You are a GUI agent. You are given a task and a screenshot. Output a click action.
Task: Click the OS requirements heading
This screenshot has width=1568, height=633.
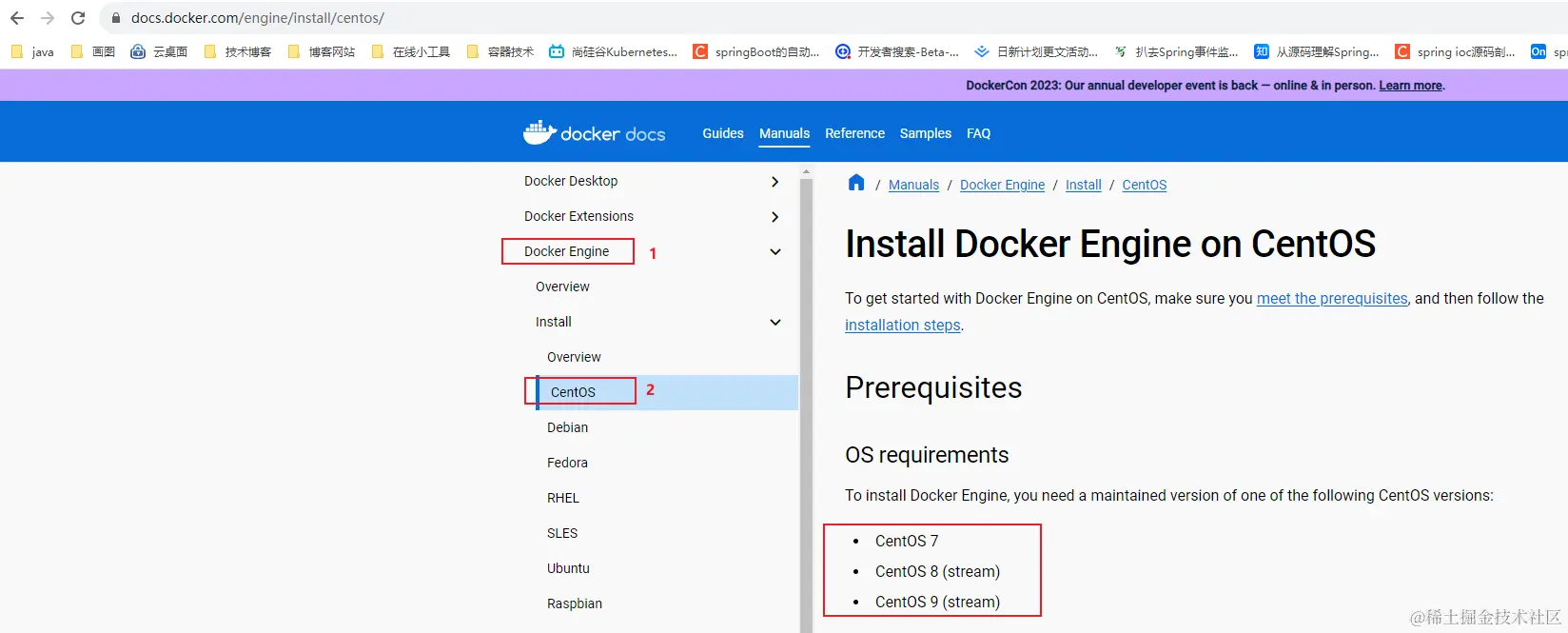[927, 455]
